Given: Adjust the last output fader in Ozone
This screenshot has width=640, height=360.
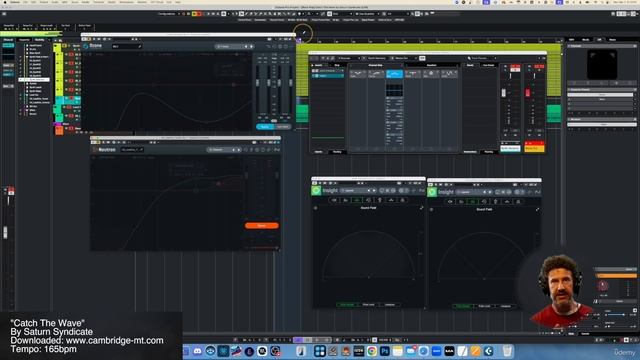Looking at the screenshot, I should [291, 83].
